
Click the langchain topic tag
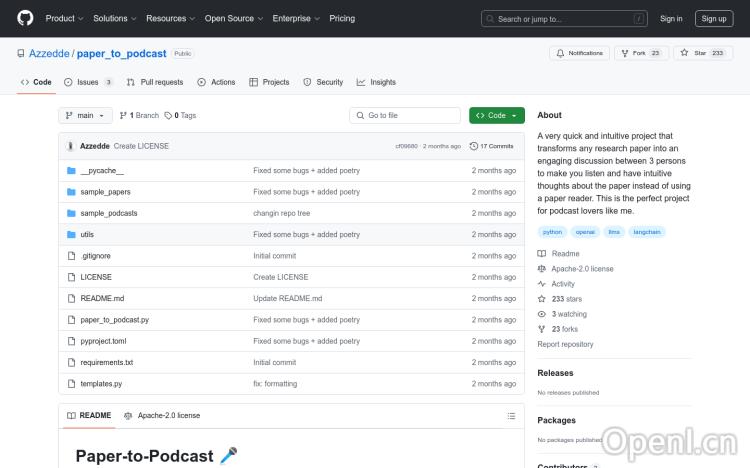pos(647,232)
